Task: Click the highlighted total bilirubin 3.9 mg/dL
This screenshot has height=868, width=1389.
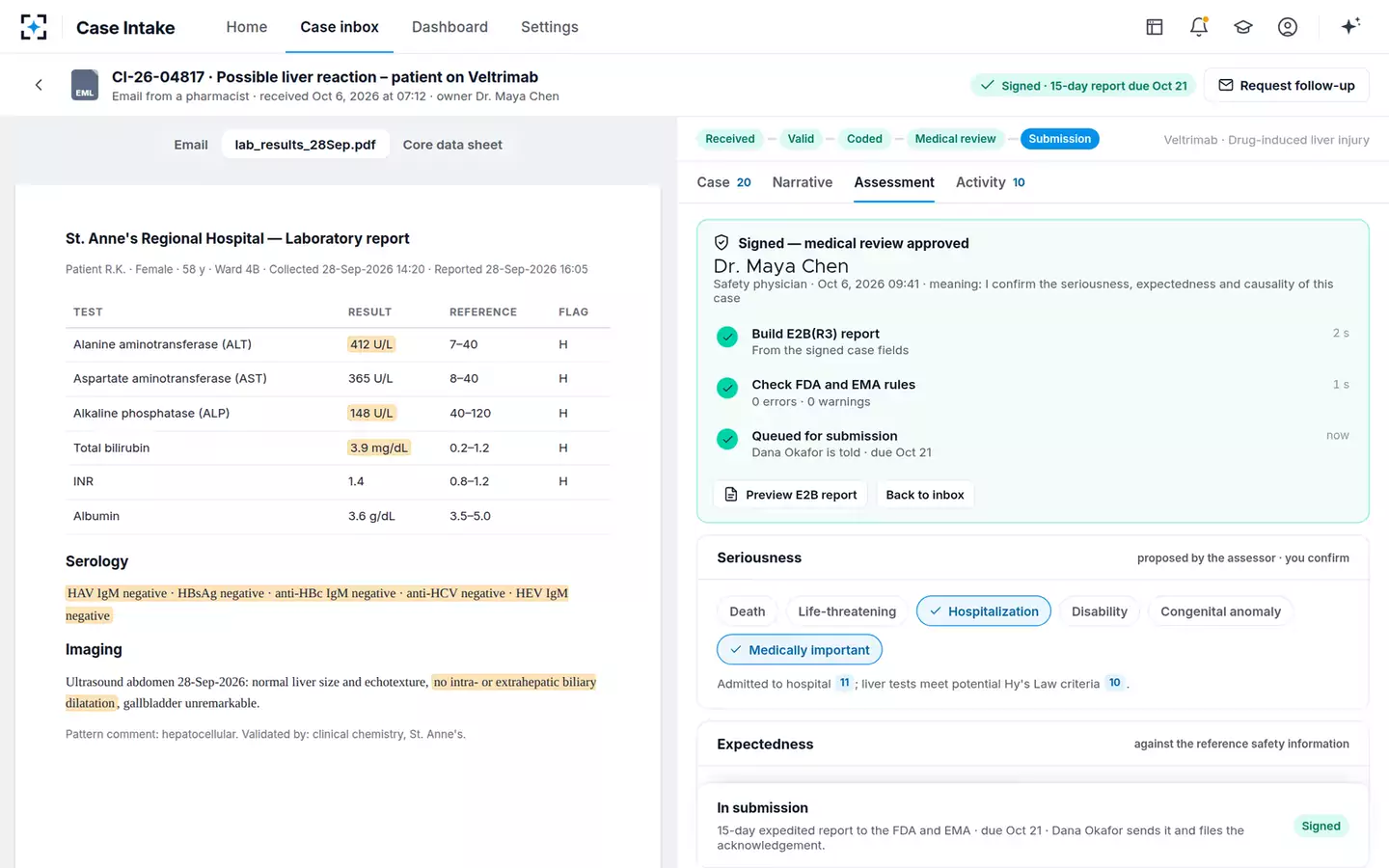Action: [379, 448]
